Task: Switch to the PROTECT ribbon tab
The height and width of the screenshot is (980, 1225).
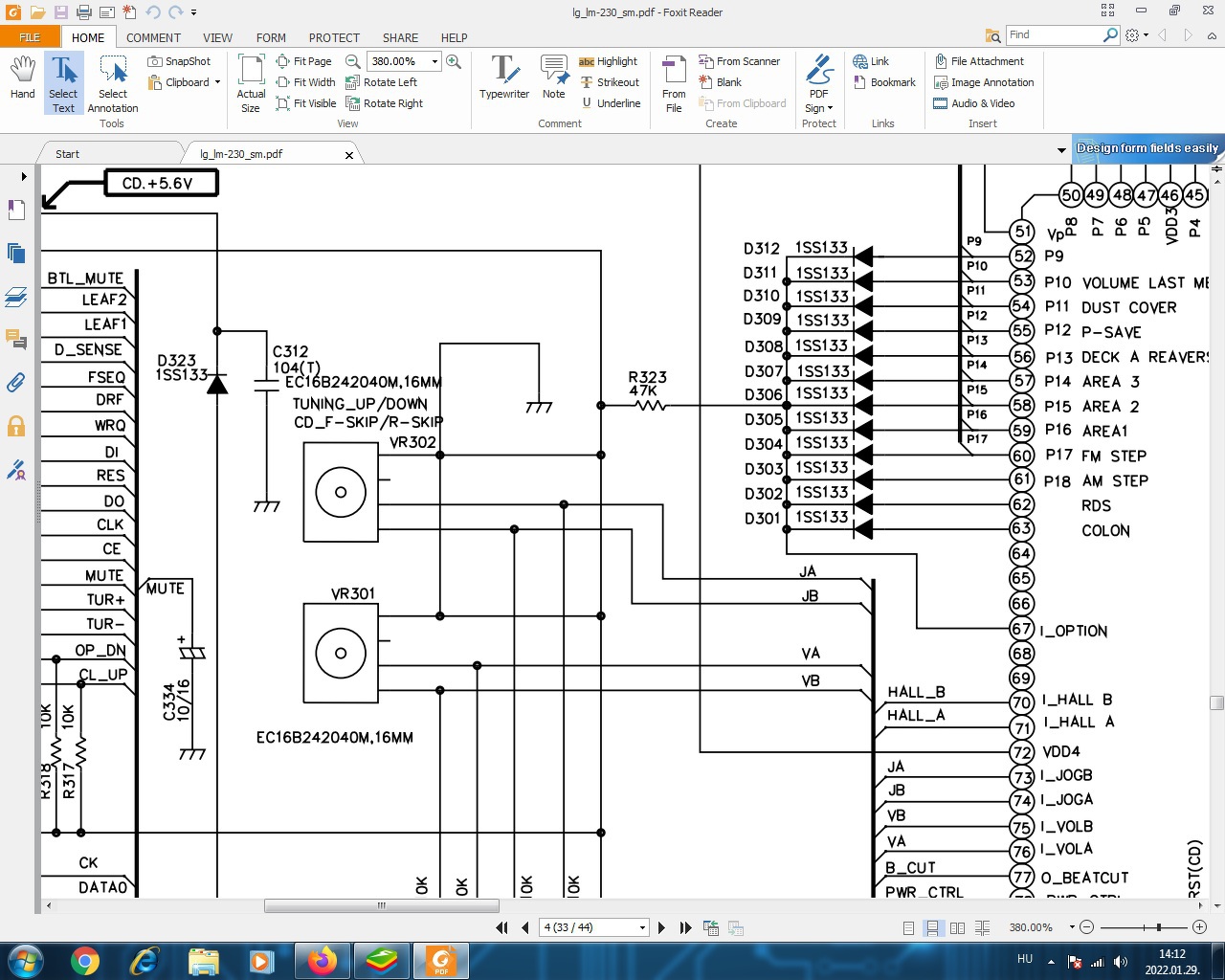Action: 334,37
